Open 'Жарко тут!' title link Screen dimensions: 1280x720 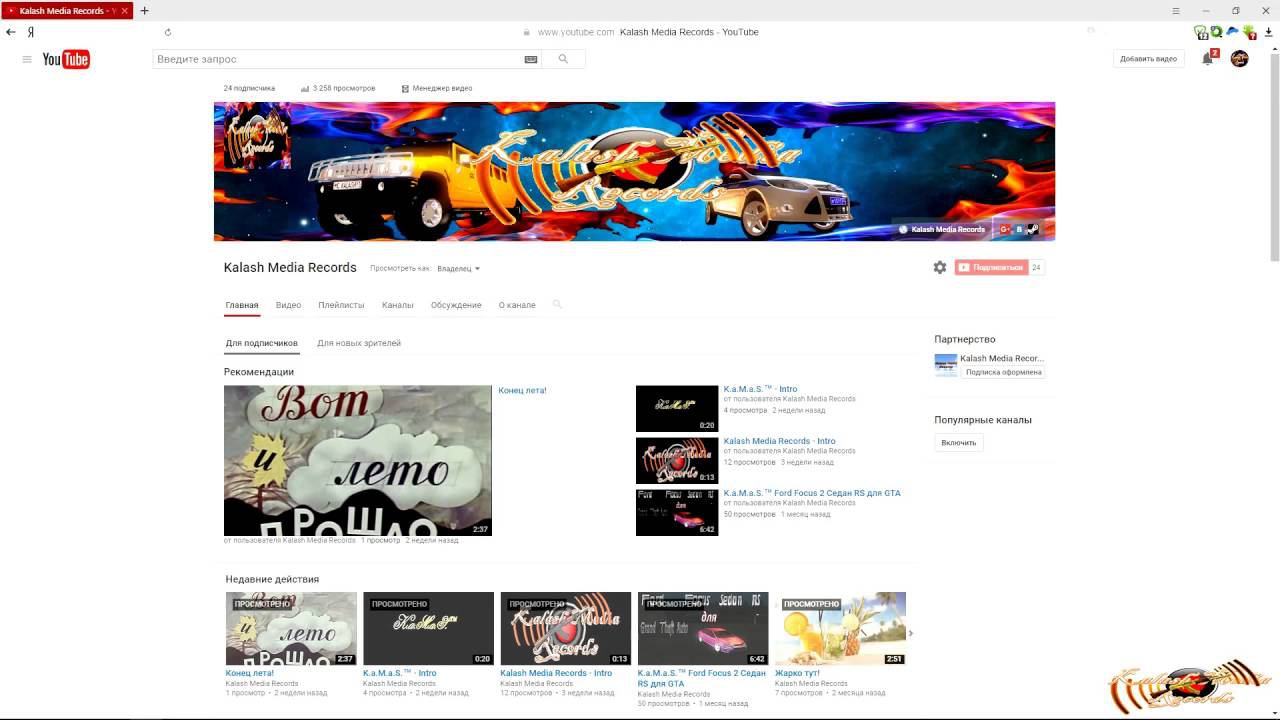[797, 673]
